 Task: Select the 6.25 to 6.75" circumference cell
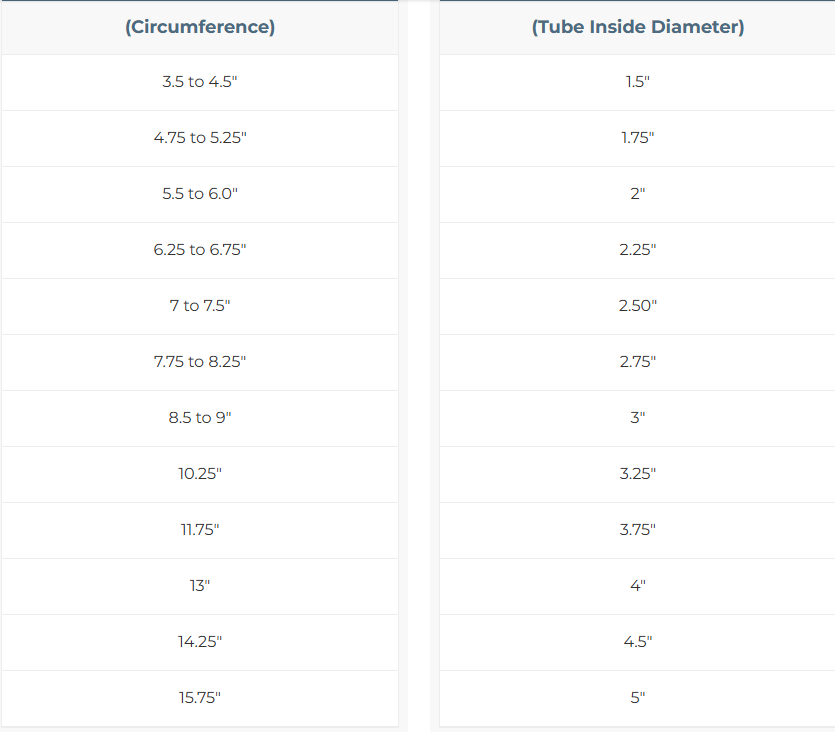coord(200,250)
